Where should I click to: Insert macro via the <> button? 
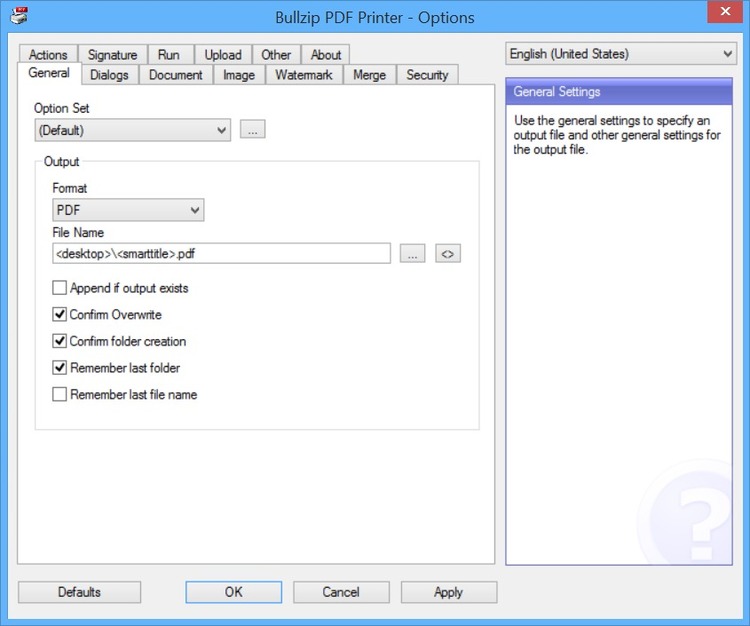pyautogui.click(x=448, y=253)
